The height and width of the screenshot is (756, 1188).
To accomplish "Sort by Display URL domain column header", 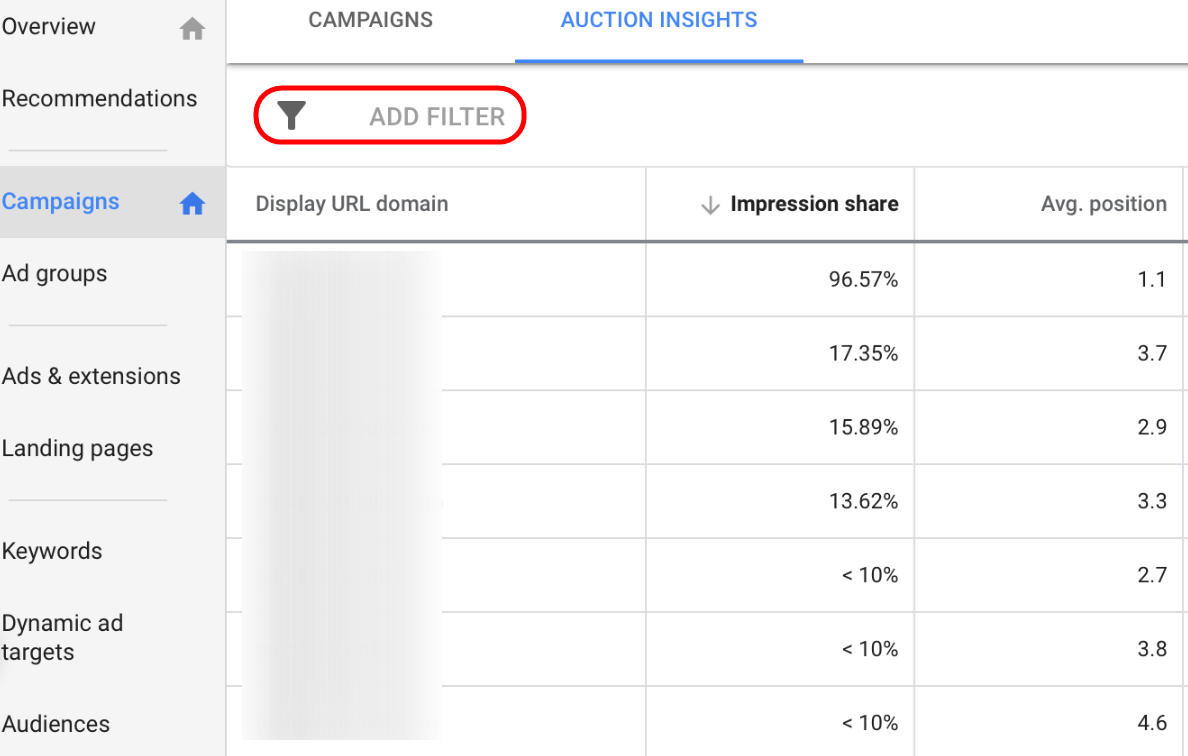I will [352, 204].
